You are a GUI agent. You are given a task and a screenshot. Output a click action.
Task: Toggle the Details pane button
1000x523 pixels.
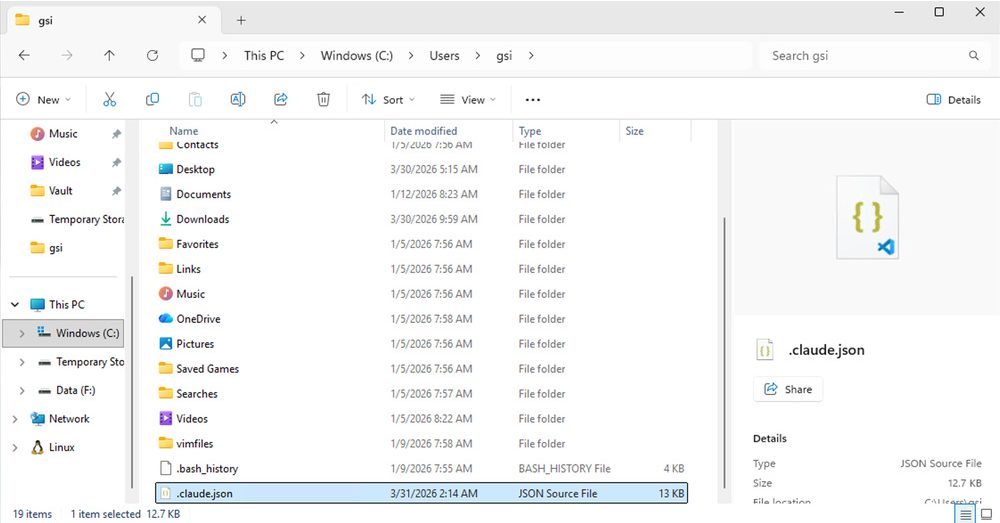pyautogui.click(x=953, y=100)
